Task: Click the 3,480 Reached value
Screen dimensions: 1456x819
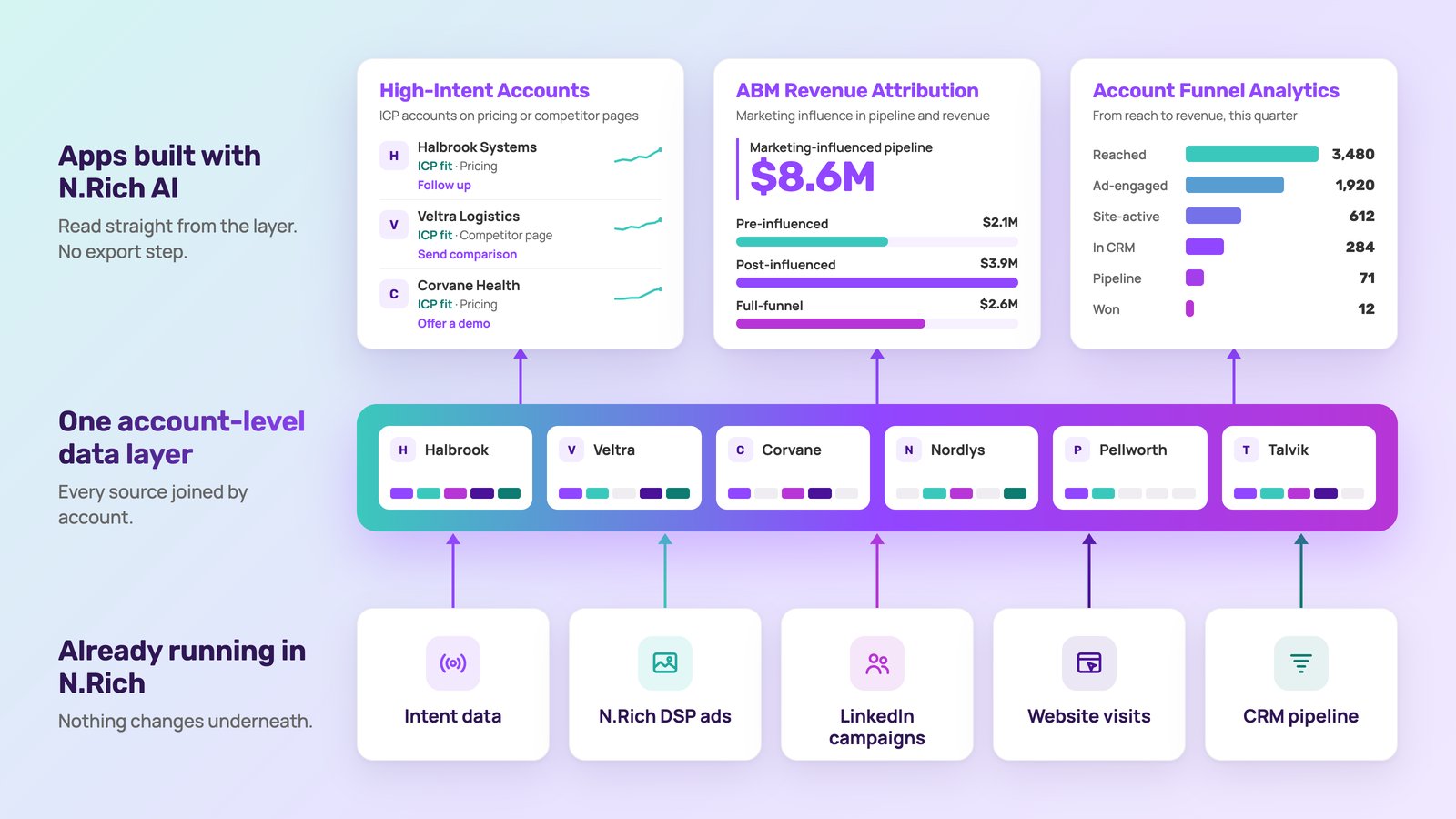Action: (1353, 155)
